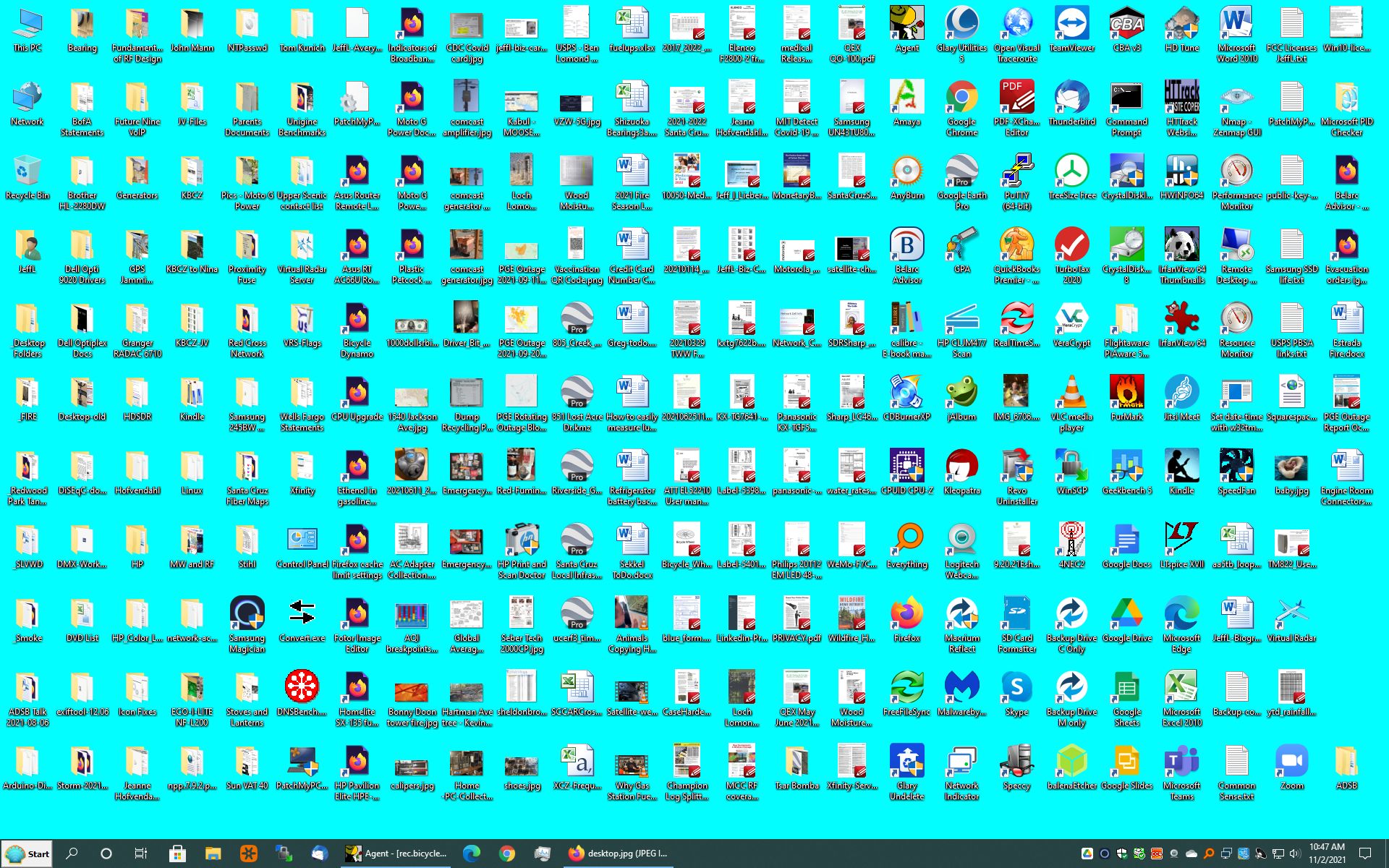Open the notification center icon
The width and height of the screenshot is (1389, 868).
point(1365,854)
